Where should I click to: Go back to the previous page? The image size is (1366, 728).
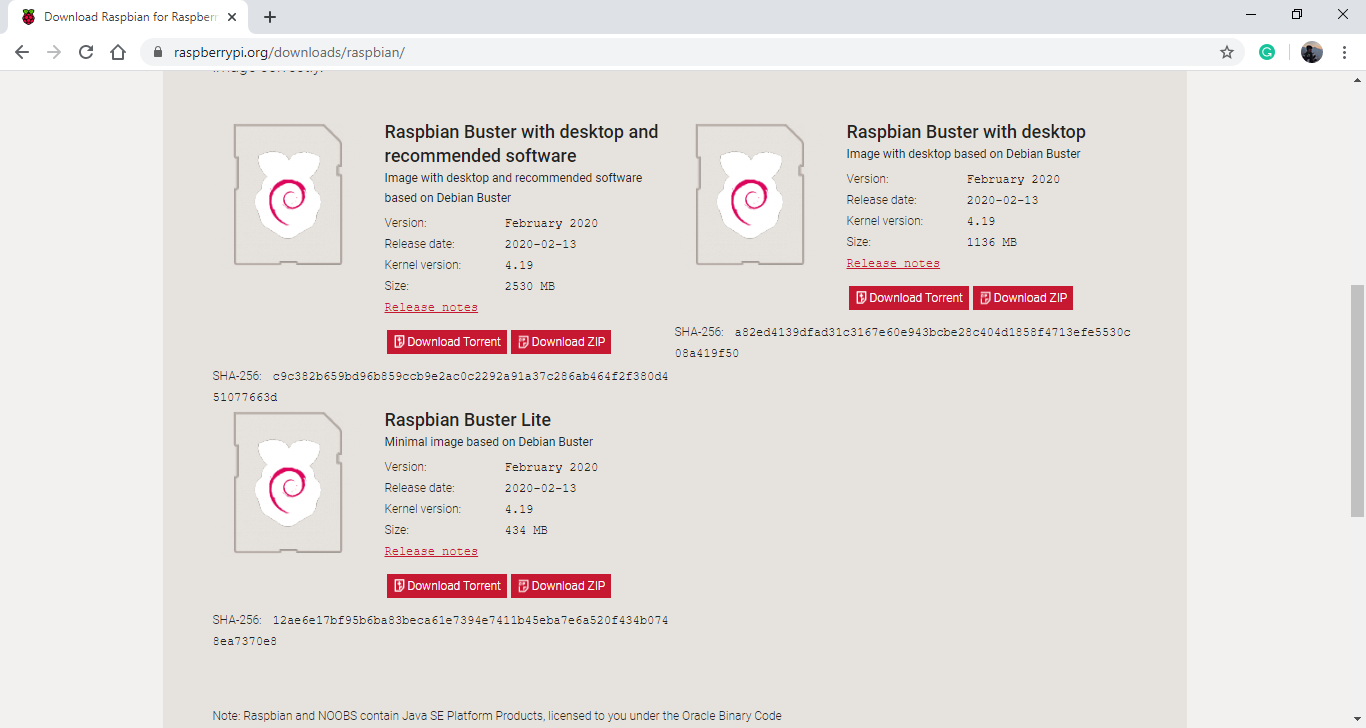(x=22, y=52)
